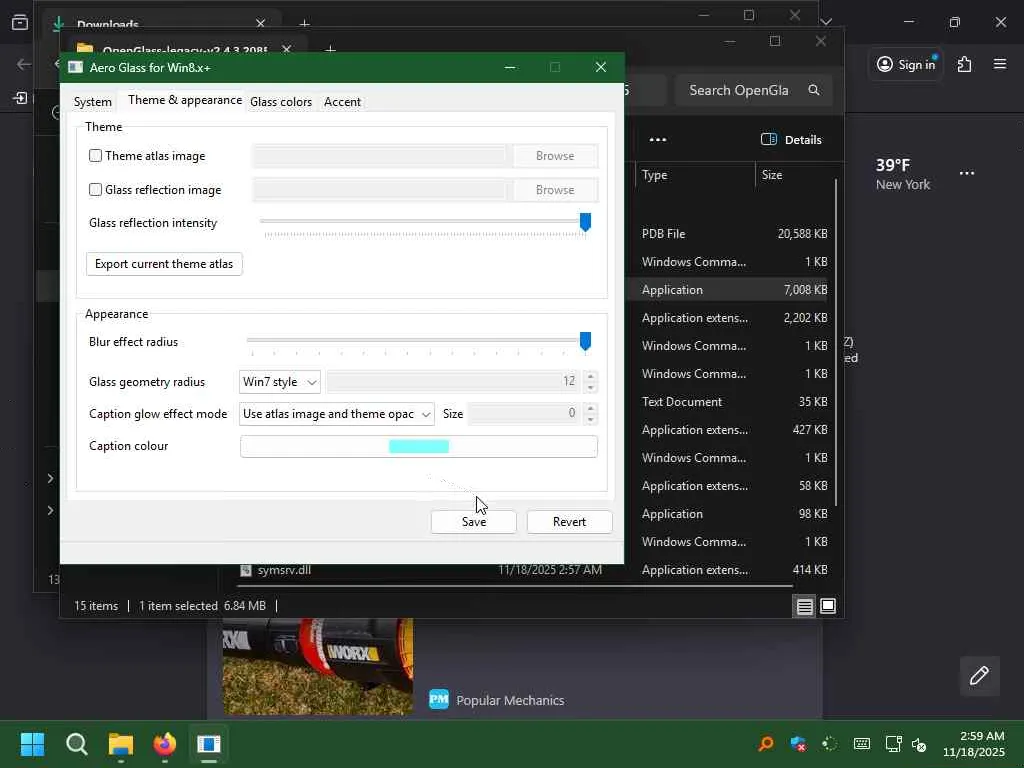Click the orange magnifier tray icon
Viewport: 1024px width, 768px height.
[x=765, y=744]
